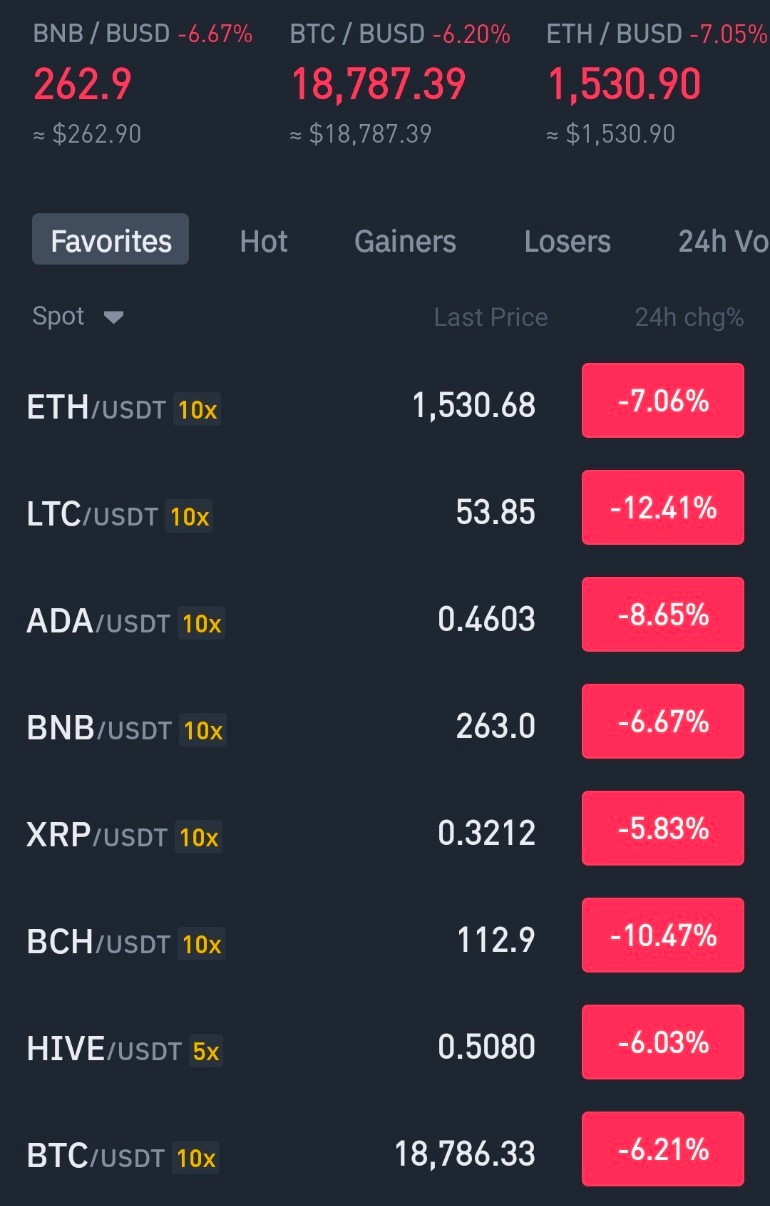Tap the ETH/USDT -7.06% change badge
Screen dimensions: 770x1206
tap(663, 401)
